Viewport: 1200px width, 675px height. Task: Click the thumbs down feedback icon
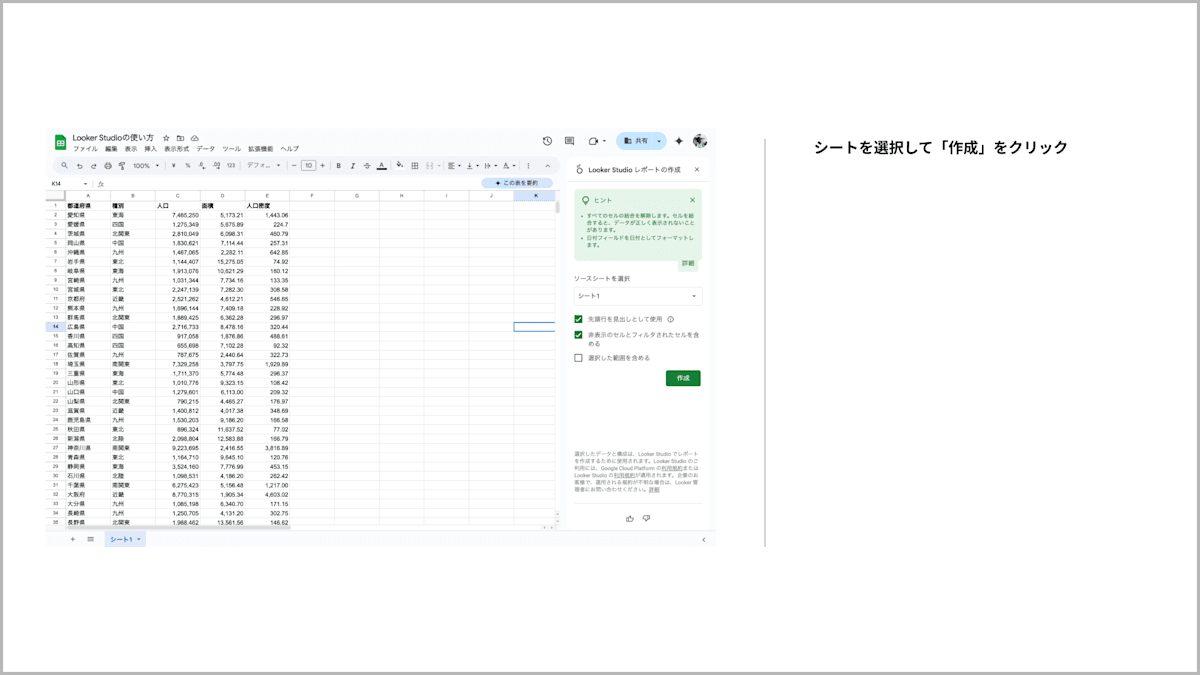point(646,518)
